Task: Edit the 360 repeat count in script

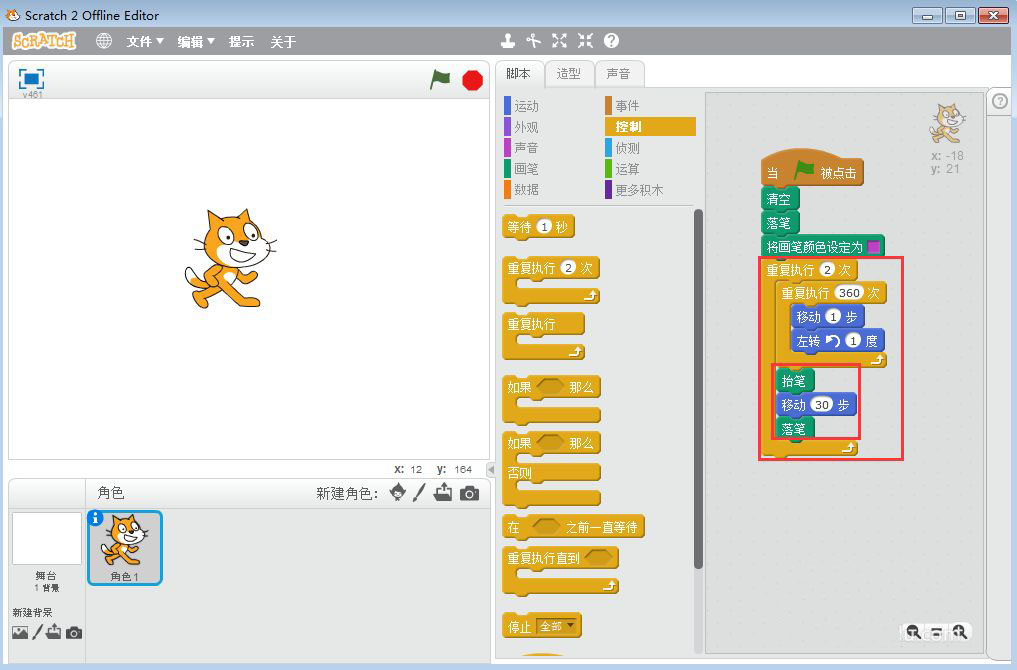Action: coord(849,293)
